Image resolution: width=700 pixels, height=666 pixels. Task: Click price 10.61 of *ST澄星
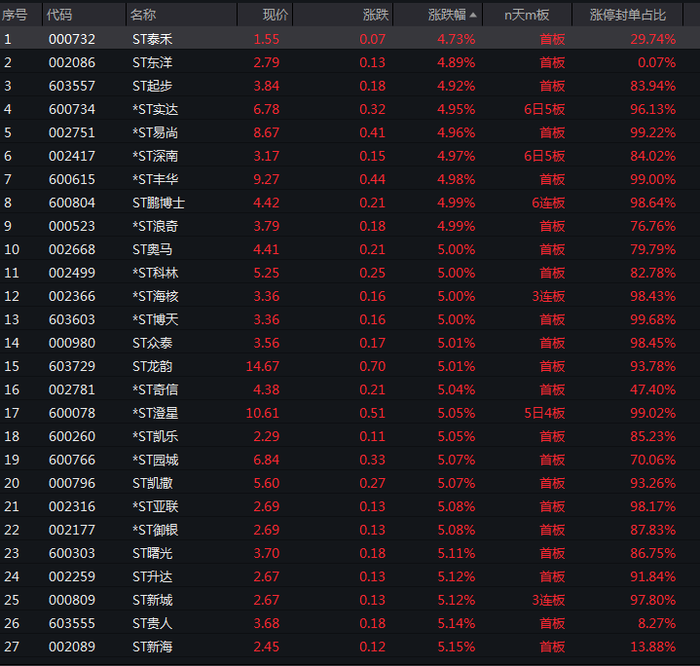(x=262, y=413)
